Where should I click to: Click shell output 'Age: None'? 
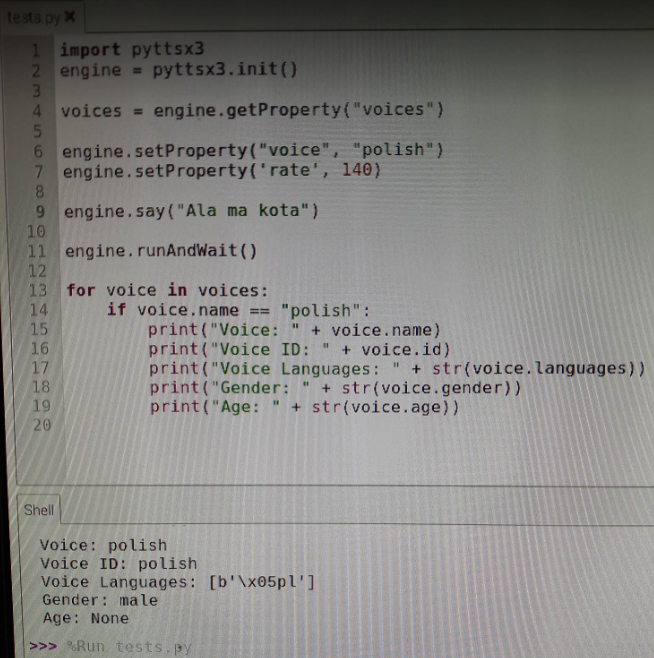point(86,618)
